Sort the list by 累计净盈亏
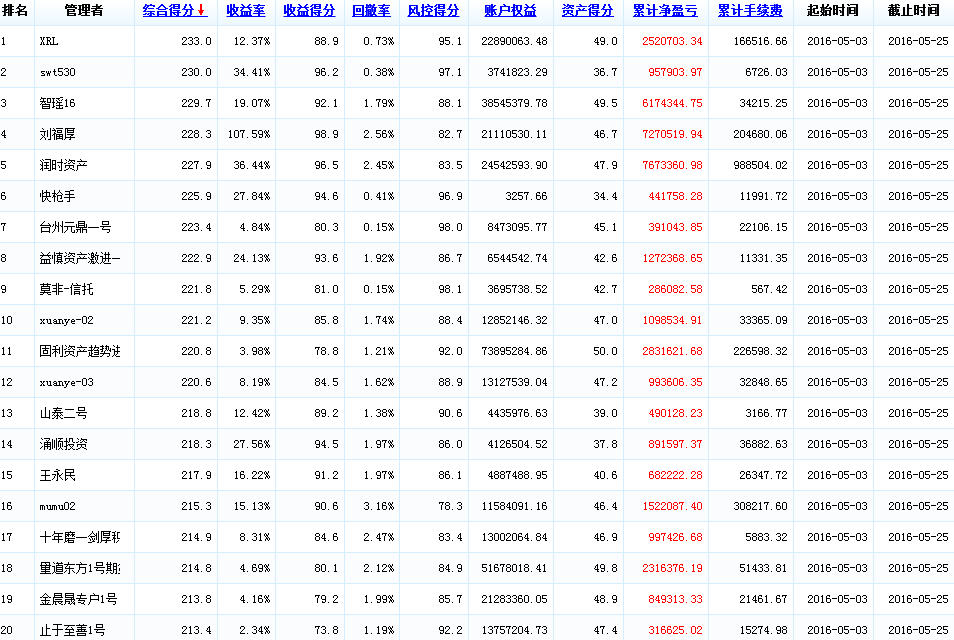This screenshot has width=954, height=640. point(666,10)
